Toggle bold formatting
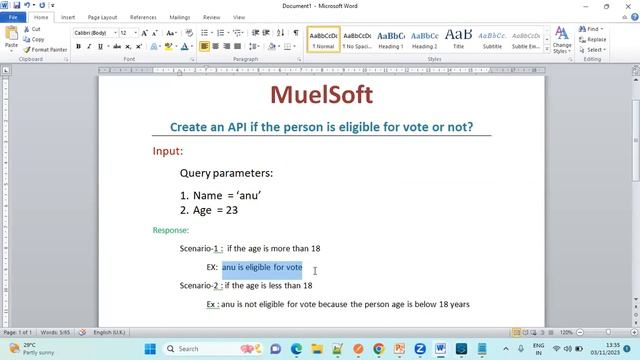This screenshot has height=360, width=640. point(78,47)
